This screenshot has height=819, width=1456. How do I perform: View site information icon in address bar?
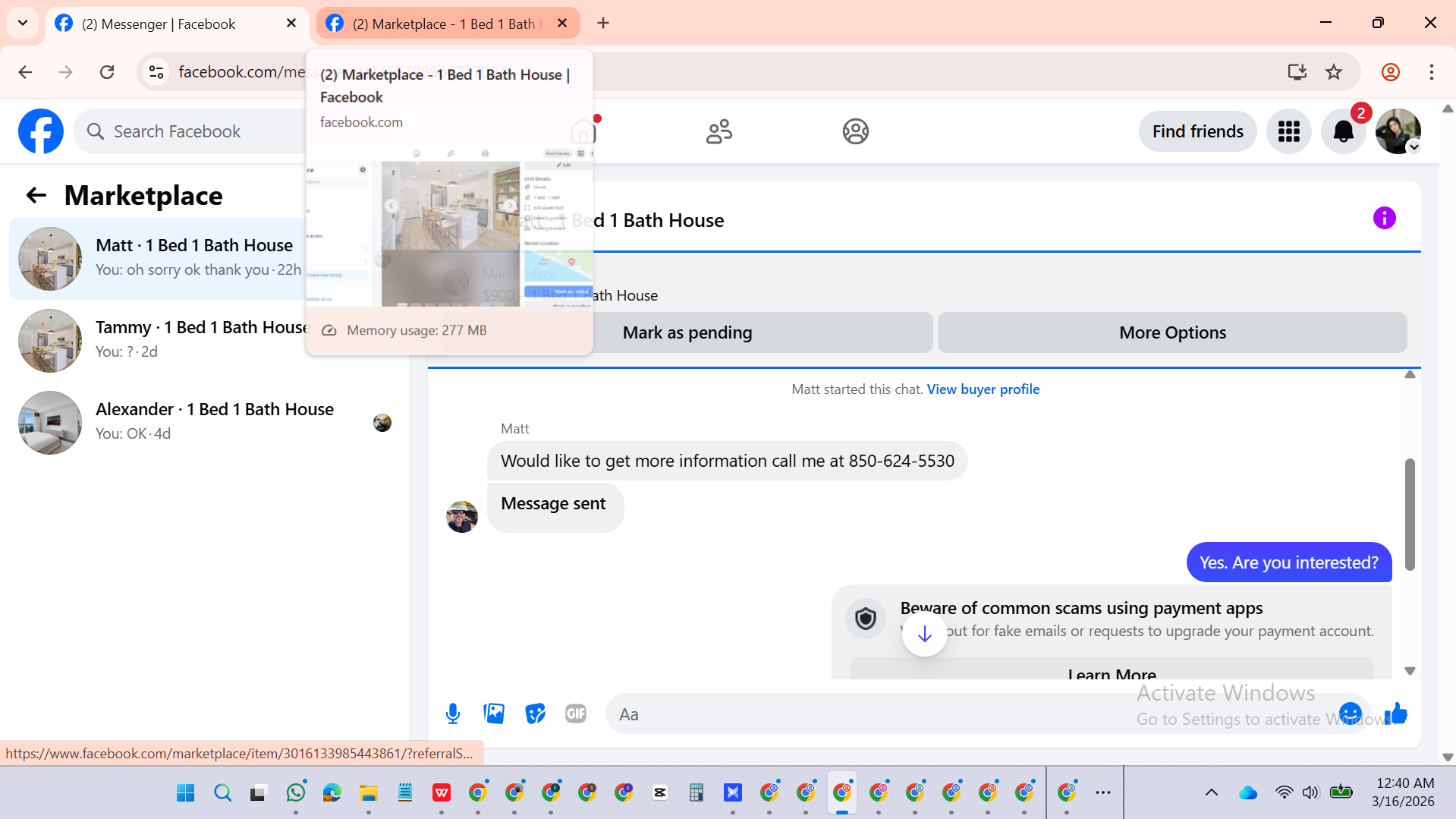coord(156,72)
